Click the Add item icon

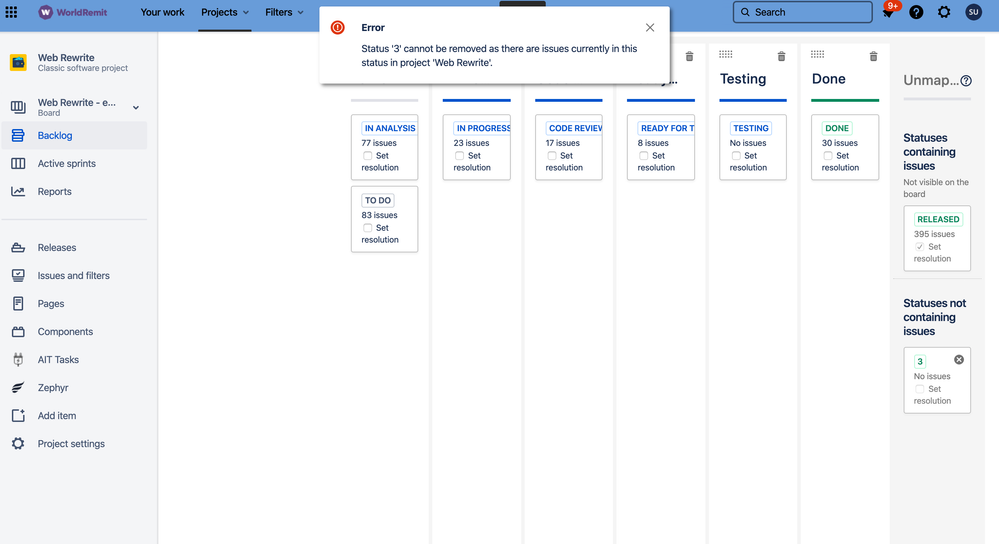18,416
